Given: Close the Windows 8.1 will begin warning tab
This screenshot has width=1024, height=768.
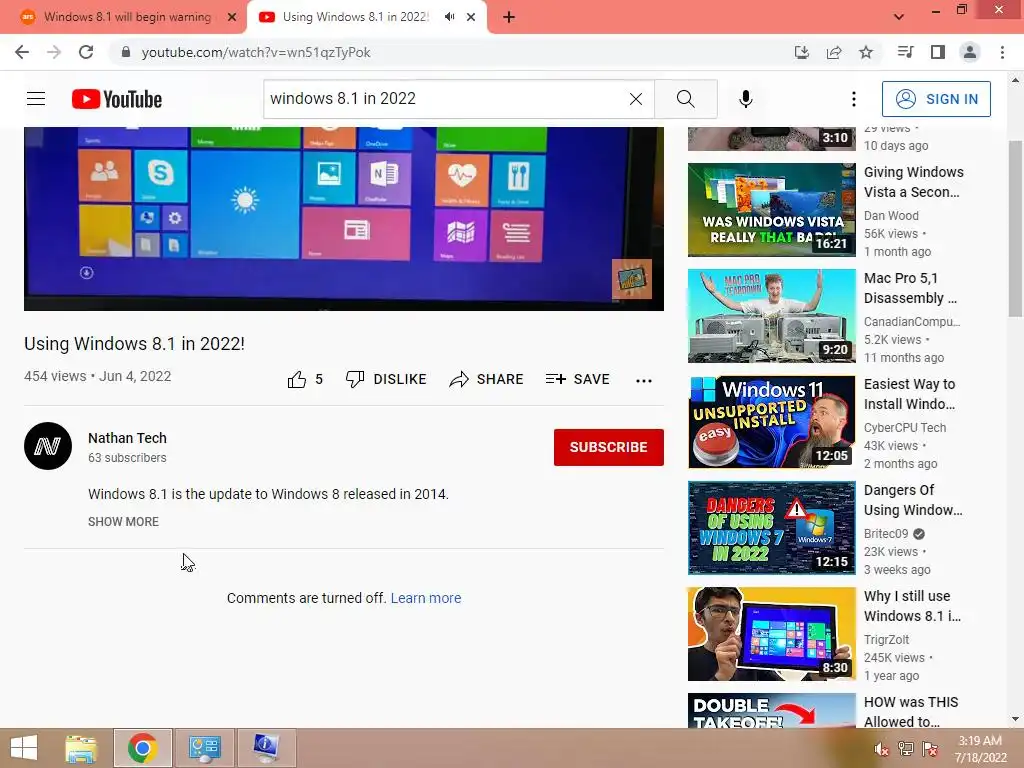Looking at the screenshot, I should coord(232,17).
